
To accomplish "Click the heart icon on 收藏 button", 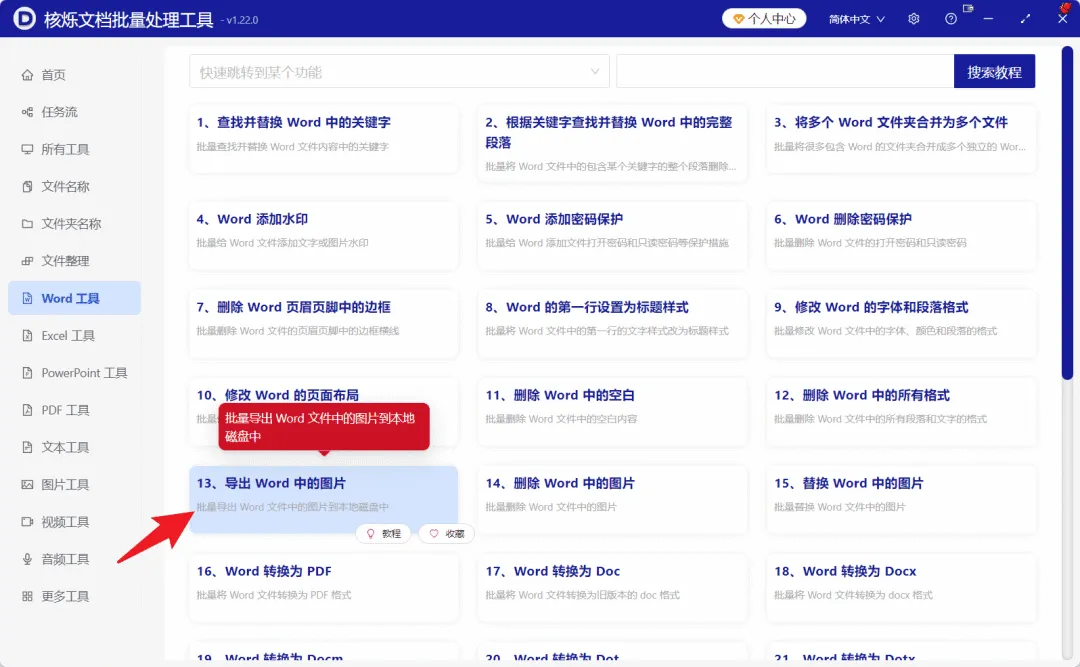I will pyautogui.click(x=434, y=533).
